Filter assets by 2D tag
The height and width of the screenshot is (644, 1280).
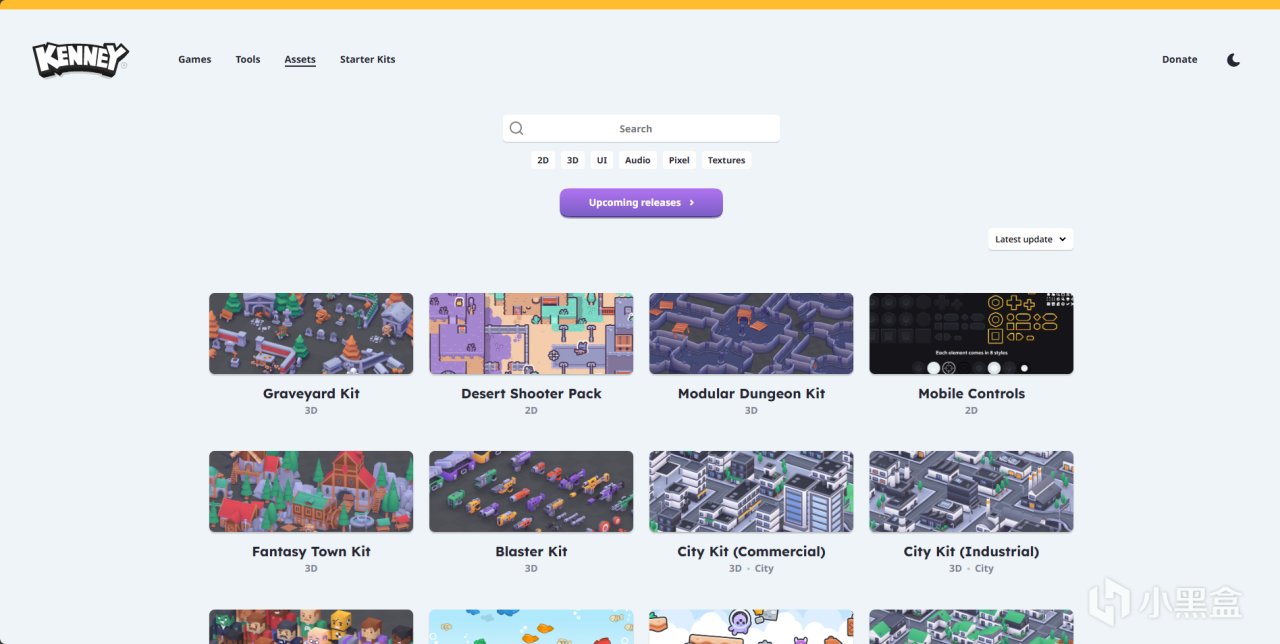543,160
